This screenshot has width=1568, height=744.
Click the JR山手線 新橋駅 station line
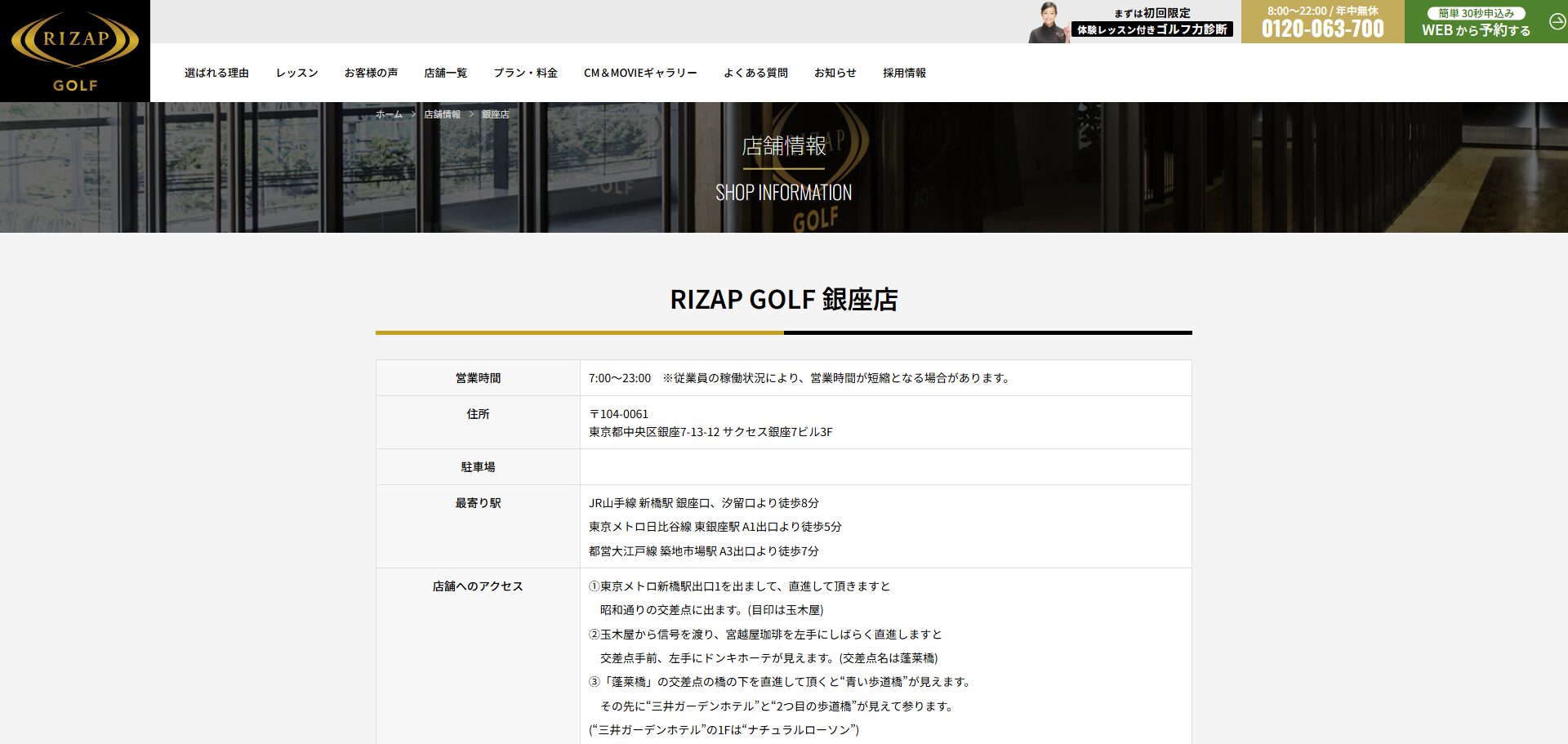click(703, 503)
